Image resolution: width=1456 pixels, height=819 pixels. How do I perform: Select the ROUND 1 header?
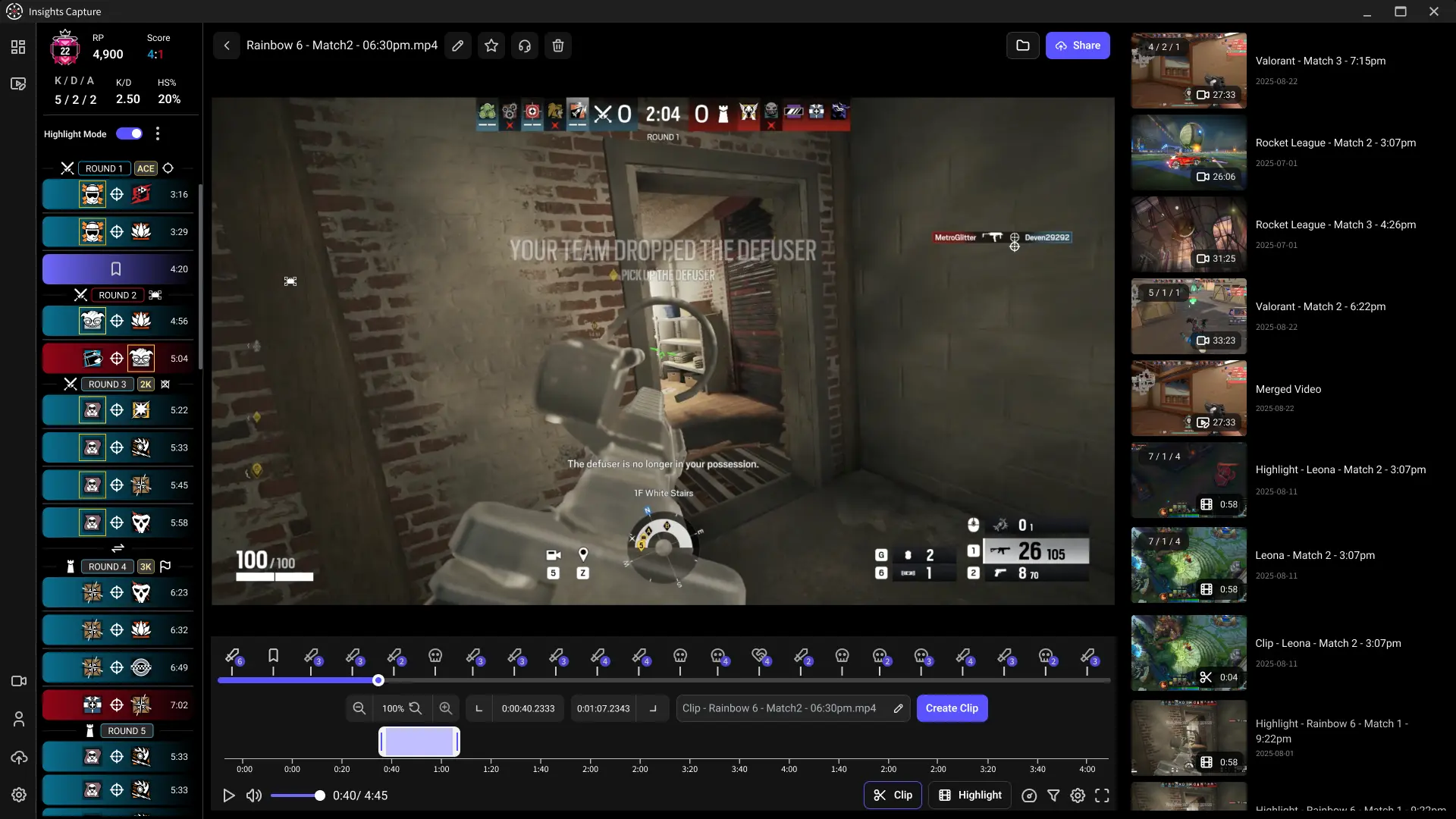click(104, 168)
